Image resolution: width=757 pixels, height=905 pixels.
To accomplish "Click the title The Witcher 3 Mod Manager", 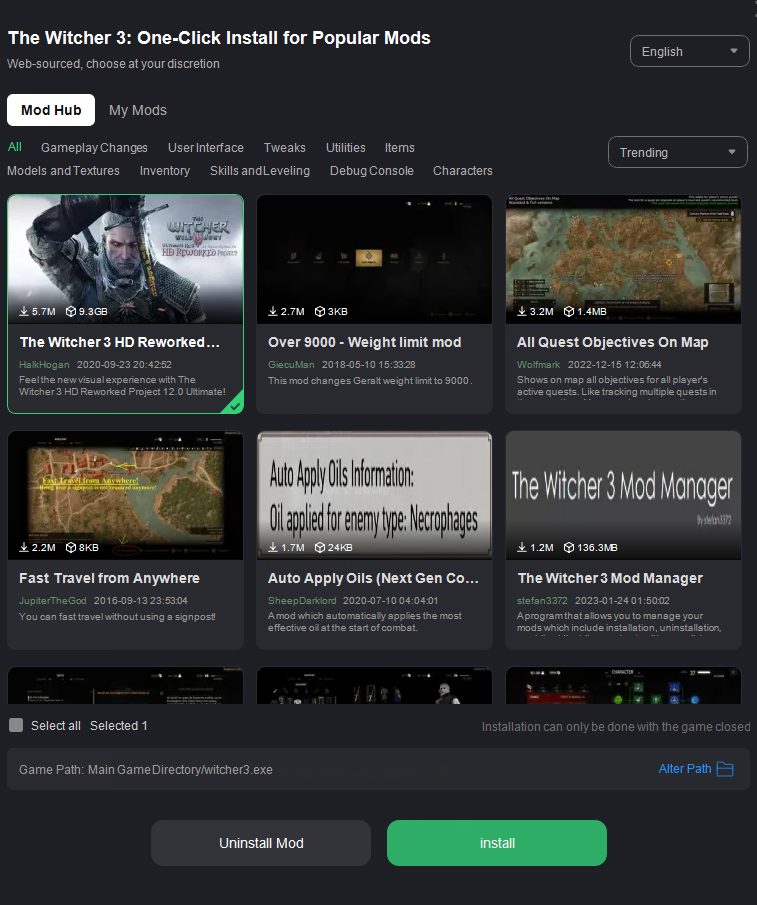I will click(x=610, y=578).
